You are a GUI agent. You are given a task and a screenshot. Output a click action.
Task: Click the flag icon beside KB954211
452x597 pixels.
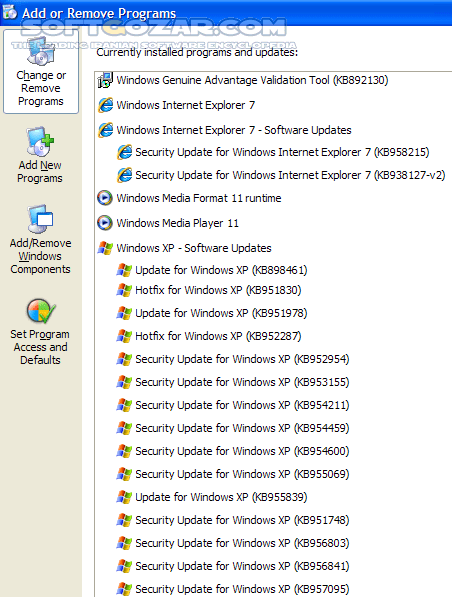[124, 405]
